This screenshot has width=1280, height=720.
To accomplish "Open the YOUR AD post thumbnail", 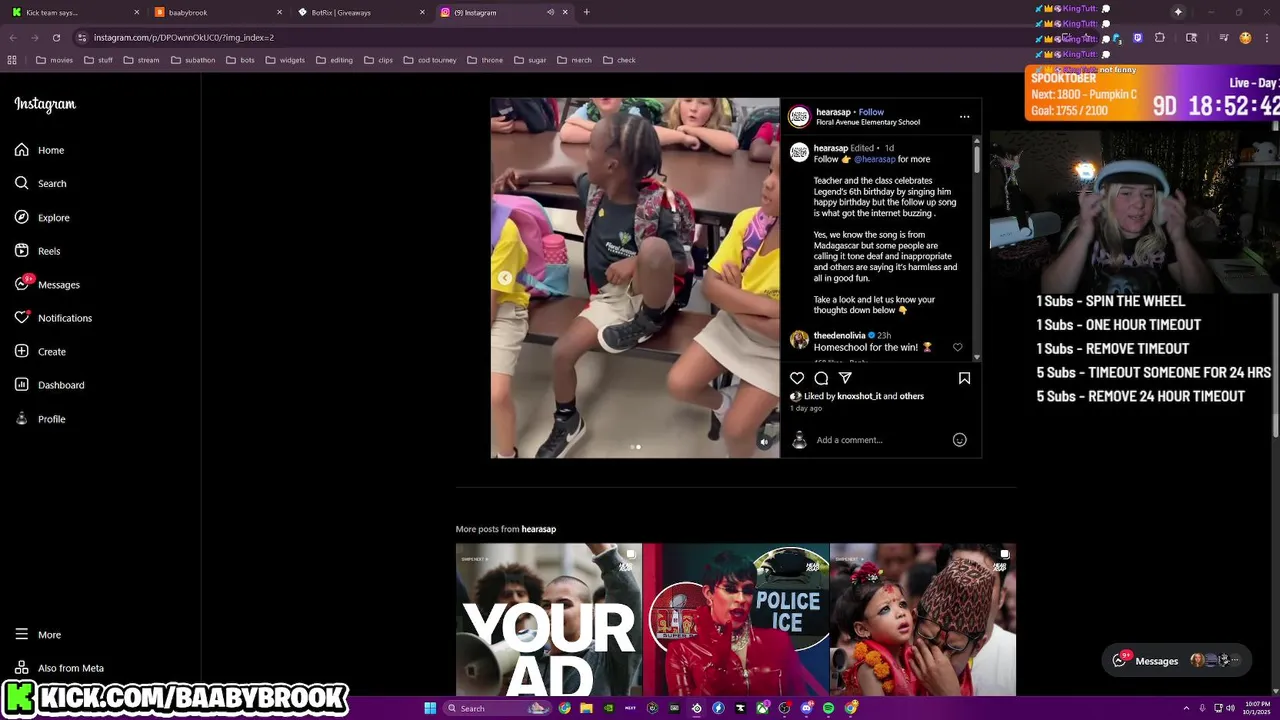I will tap(548, 619).
